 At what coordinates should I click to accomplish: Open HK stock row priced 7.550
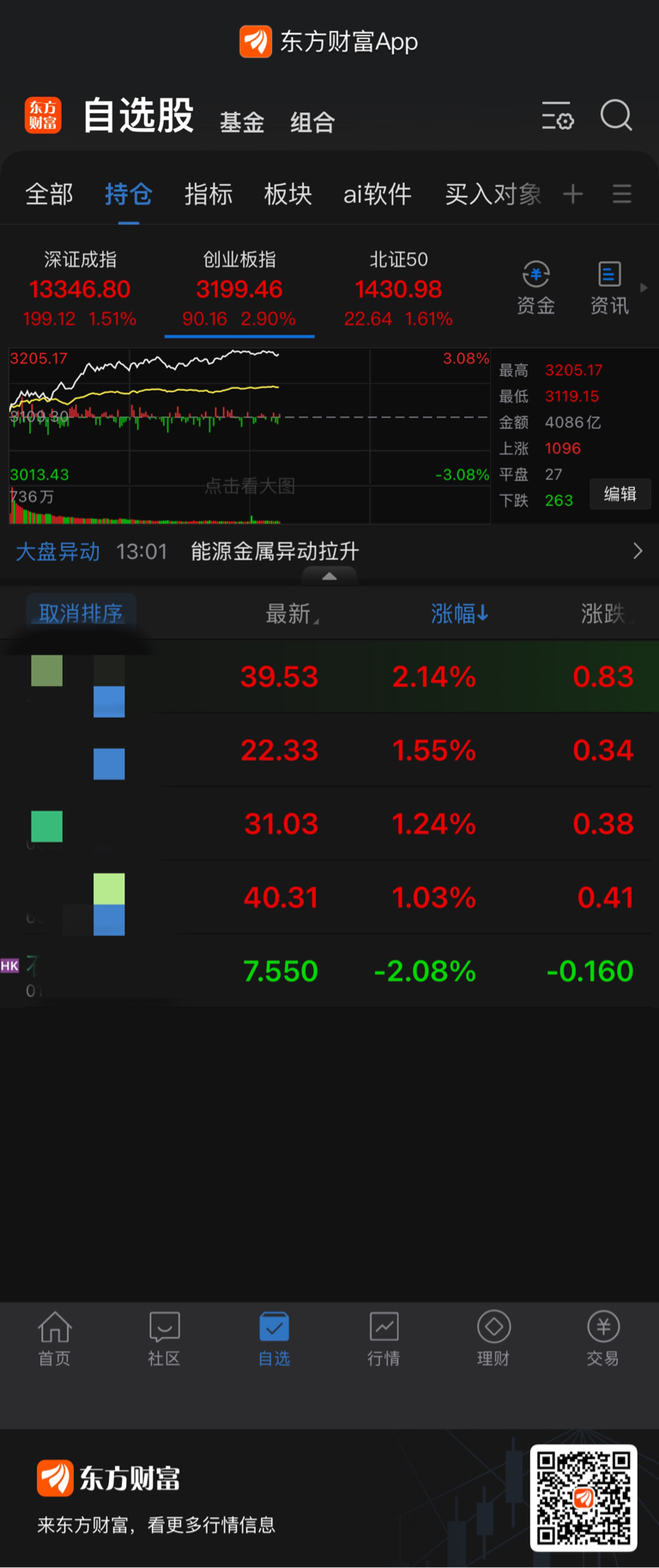(x=329, y=971)
